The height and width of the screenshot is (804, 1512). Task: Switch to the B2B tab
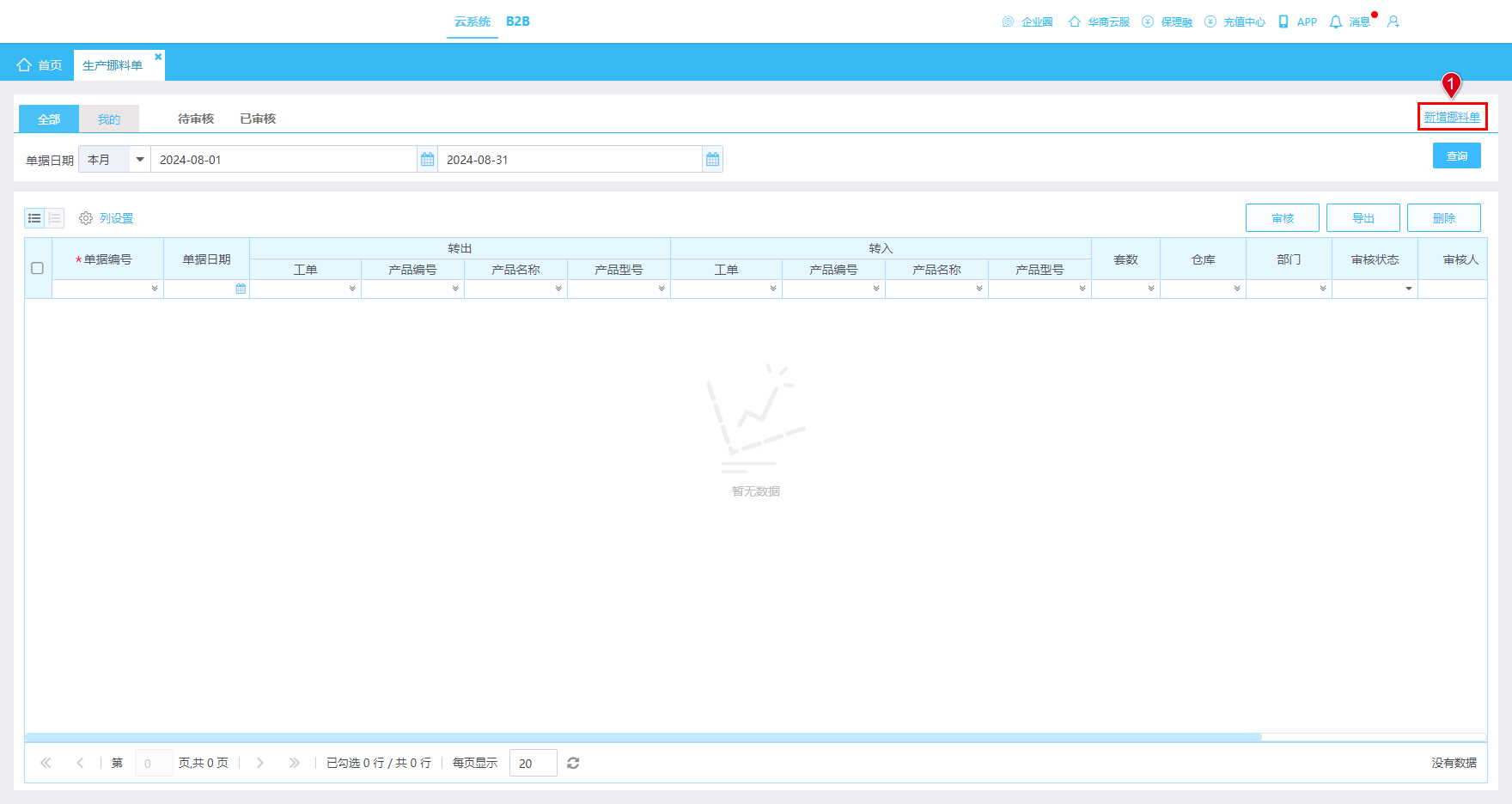click(x=518, y=21)
